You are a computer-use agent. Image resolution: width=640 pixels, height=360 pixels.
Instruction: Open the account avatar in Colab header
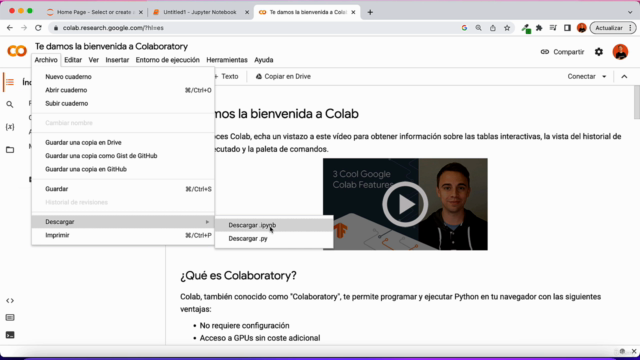point(620,52)
